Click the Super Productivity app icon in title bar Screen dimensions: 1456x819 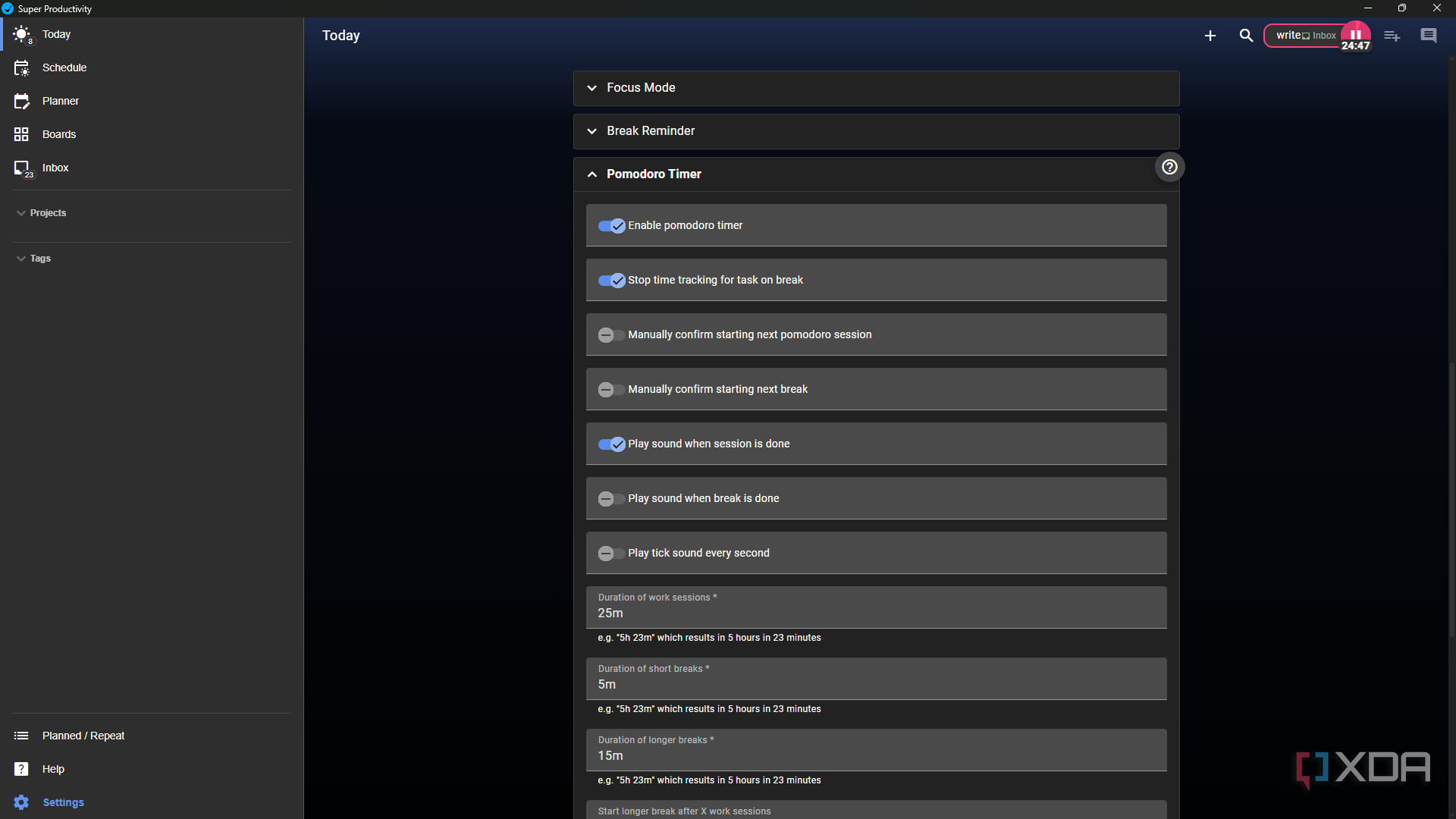point(8,8)
